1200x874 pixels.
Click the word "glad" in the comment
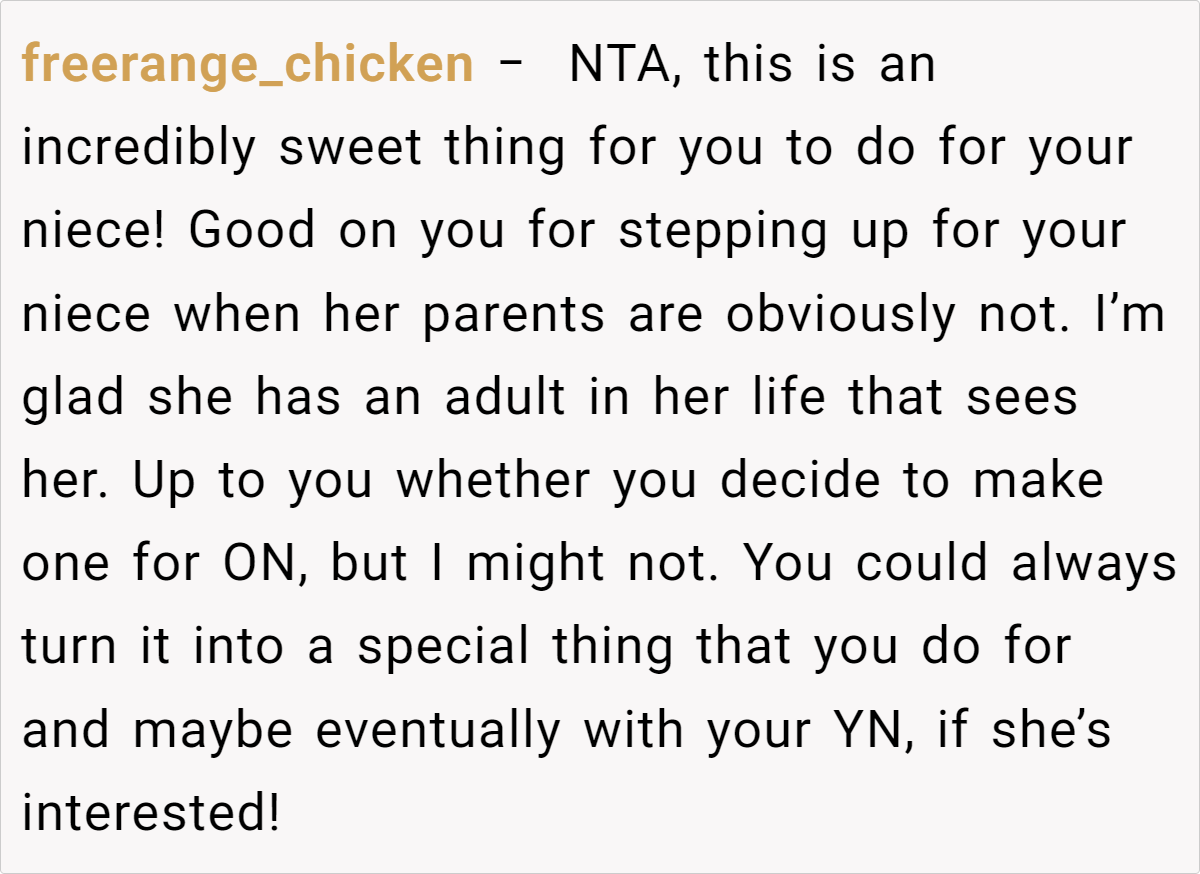(74, 397)
